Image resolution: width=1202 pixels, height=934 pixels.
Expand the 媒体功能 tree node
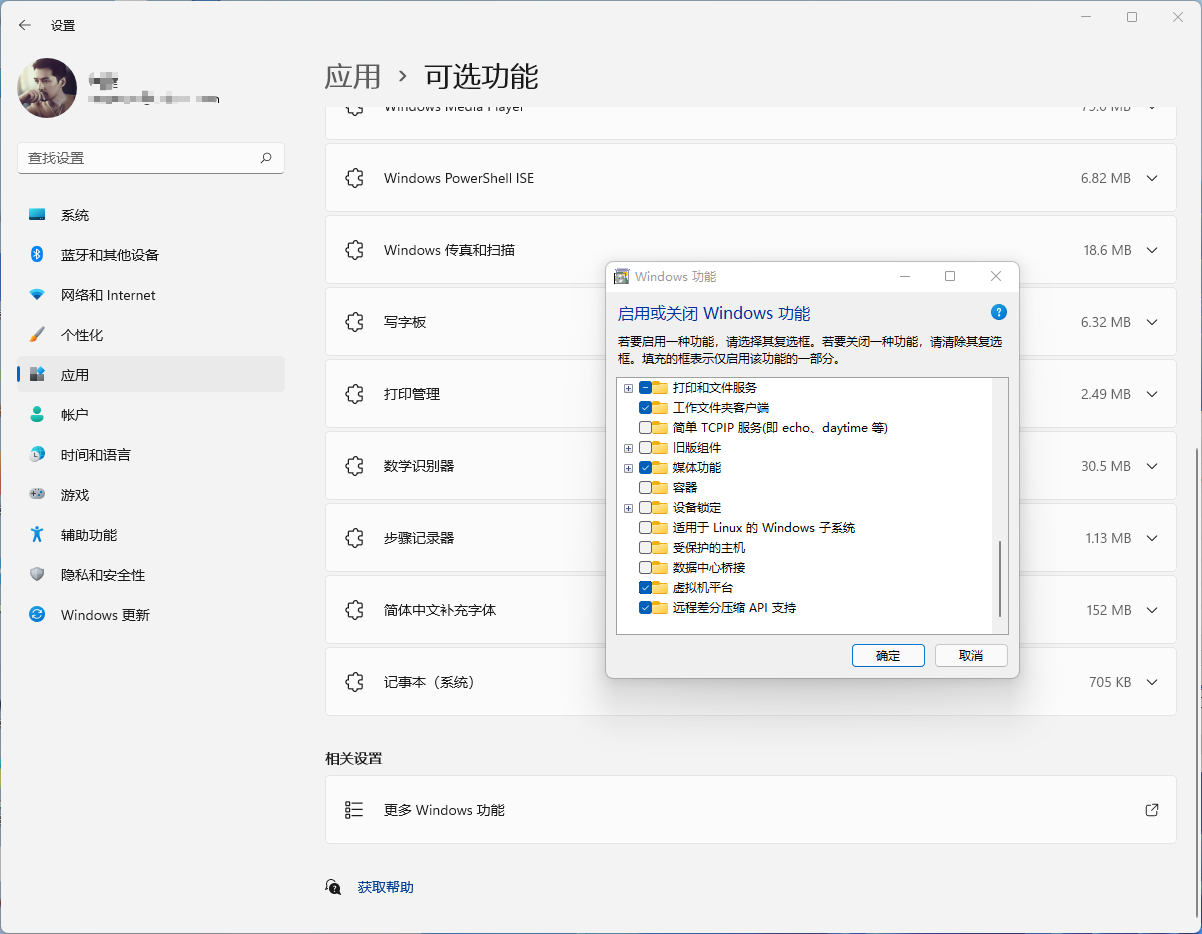click(628, 467)
